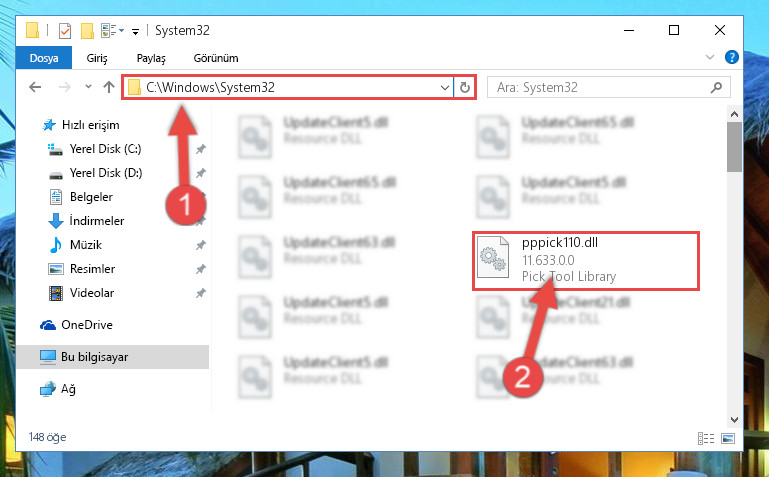Click the search magnifier icon

tap(716, 87)
